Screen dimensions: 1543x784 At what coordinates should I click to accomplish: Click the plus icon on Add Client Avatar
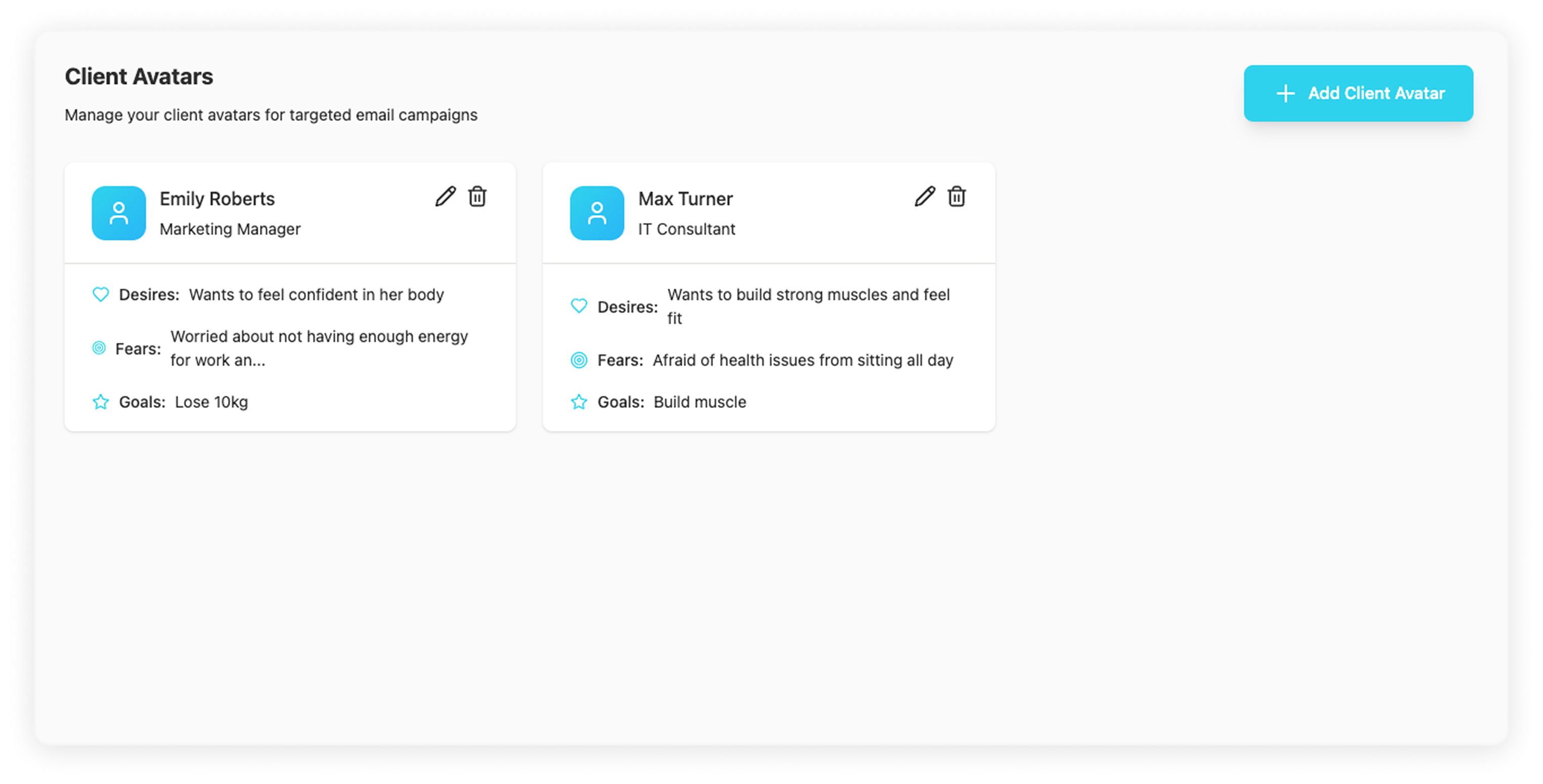tap(1286, 94)
